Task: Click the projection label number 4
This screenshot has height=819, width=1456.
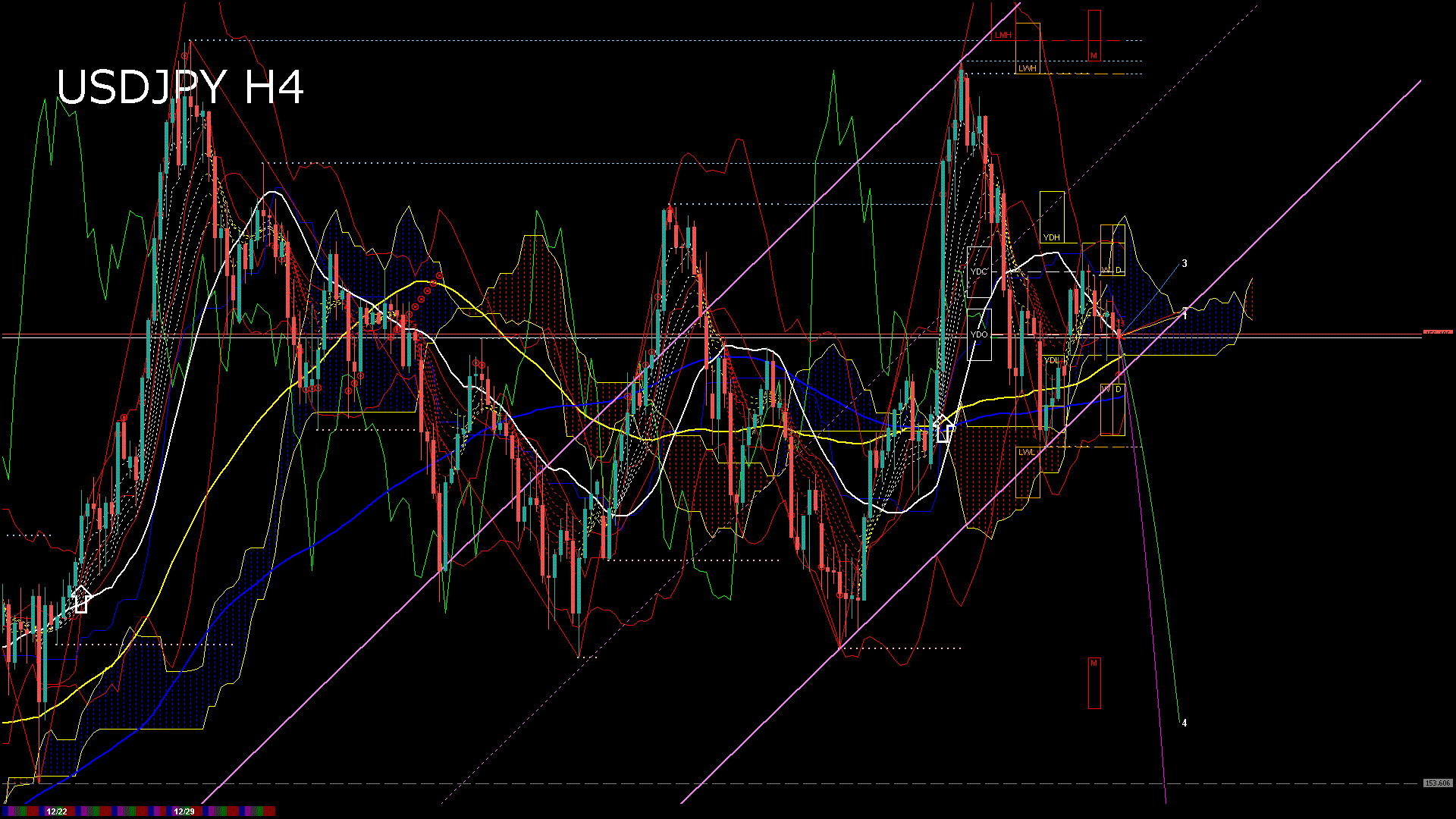Action: pyautogui.click(x=1185, y=723)
